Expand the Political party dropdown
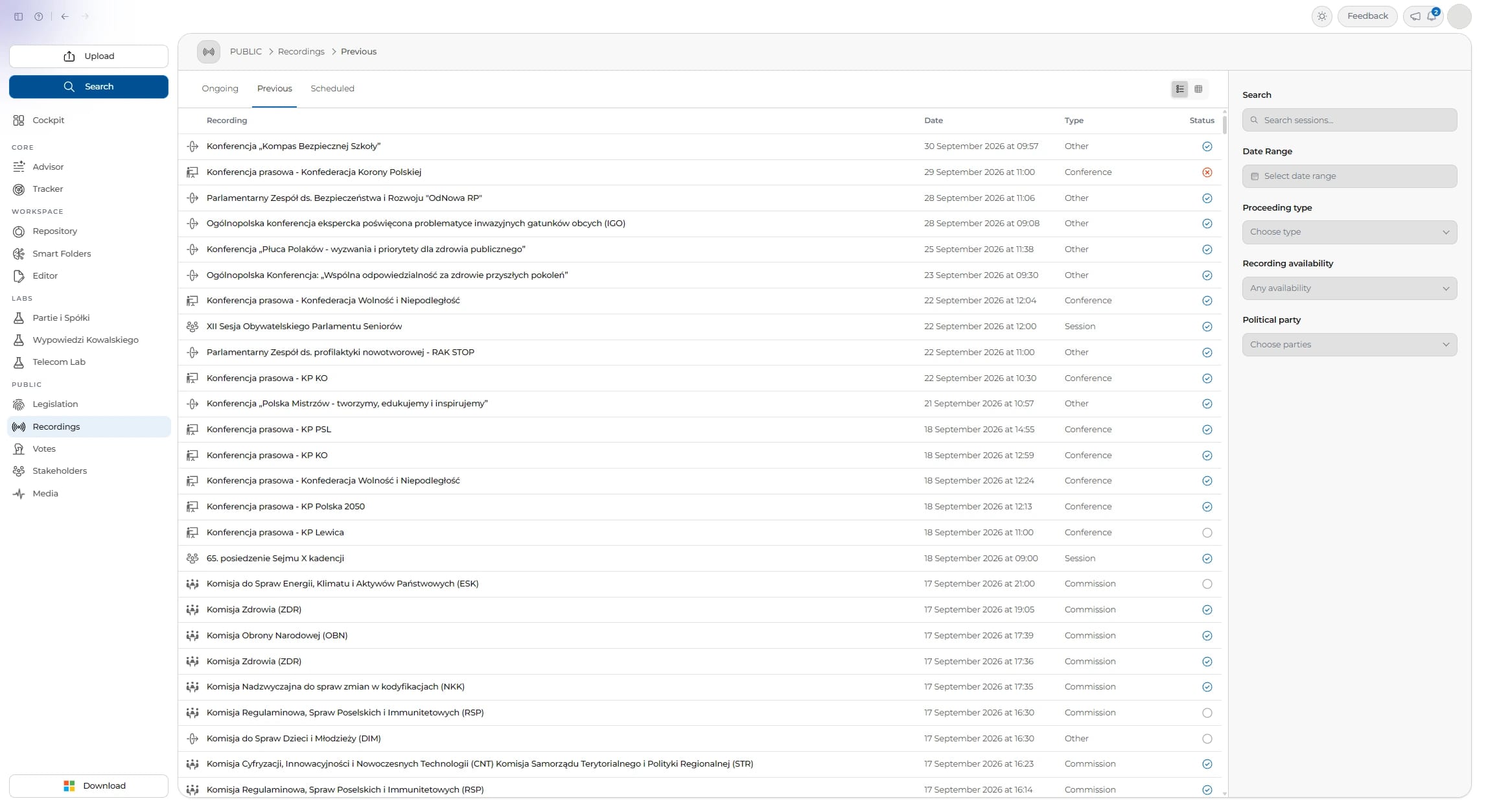Screen dimensions: 1486x812 1349,345
